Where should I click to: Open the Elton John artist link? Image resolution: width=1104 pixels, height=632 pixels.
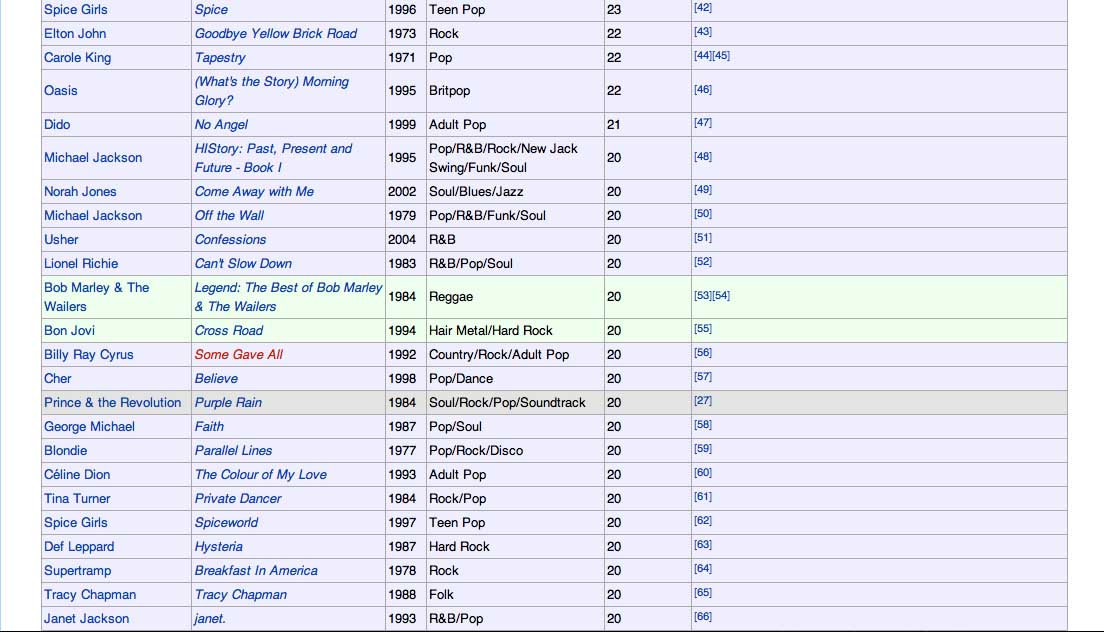(75, 34)
